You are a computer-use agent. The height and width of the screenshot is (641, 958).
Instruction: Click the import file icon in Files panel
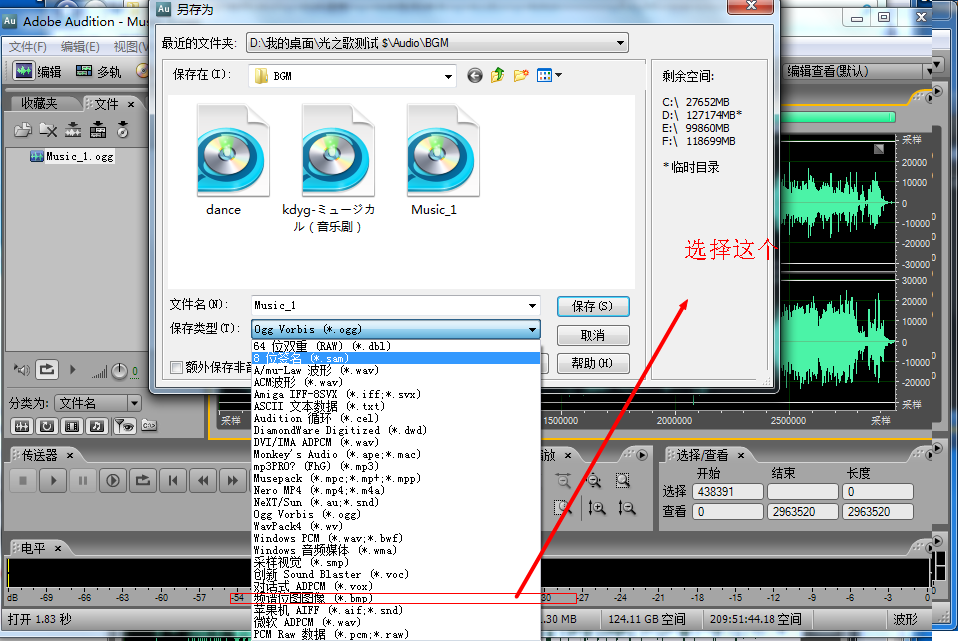point(23,130)
